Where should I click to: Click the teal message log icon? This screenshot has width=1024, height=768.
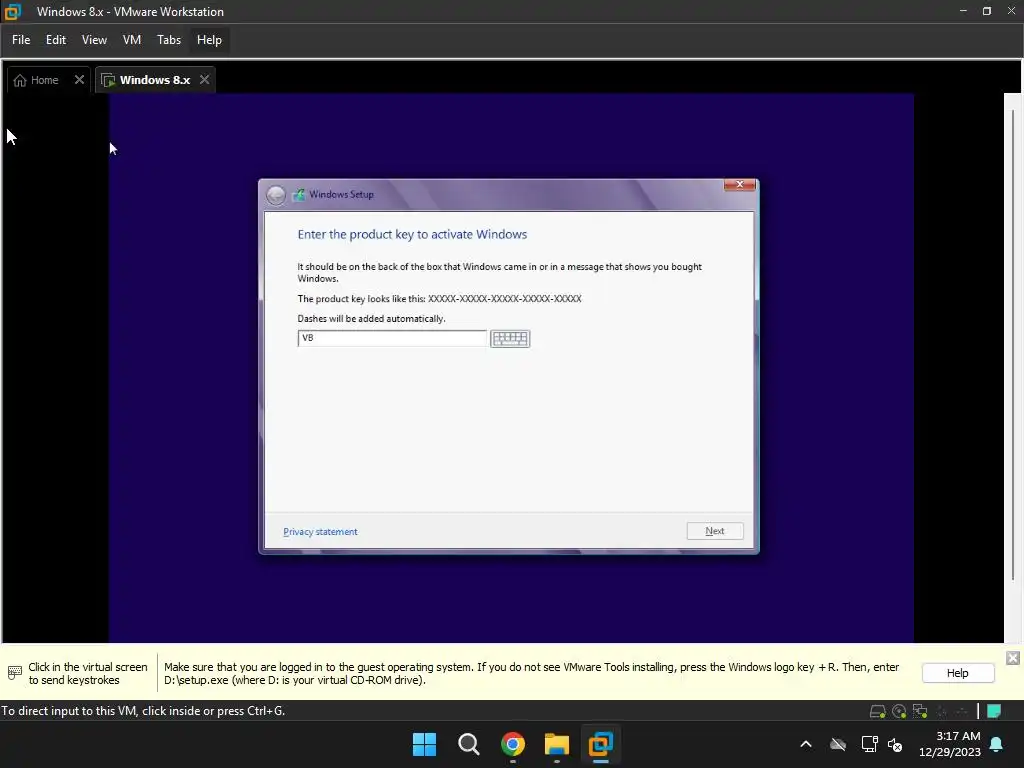993,711
